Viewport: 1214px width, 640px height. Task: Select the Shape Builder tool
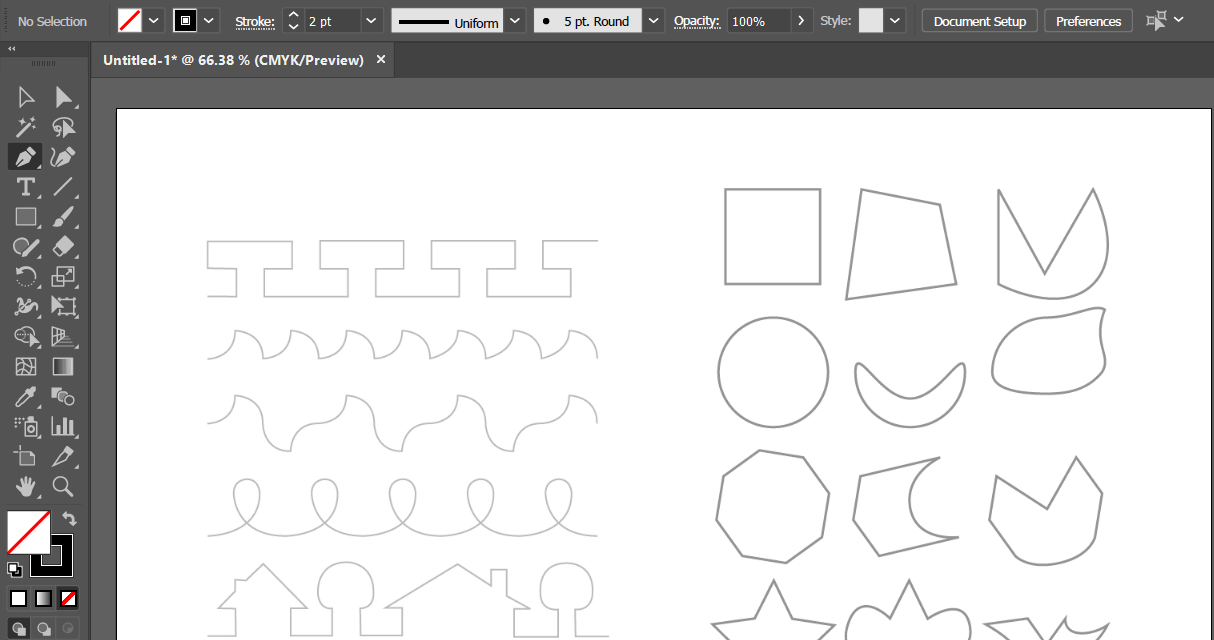click(26, 337)
